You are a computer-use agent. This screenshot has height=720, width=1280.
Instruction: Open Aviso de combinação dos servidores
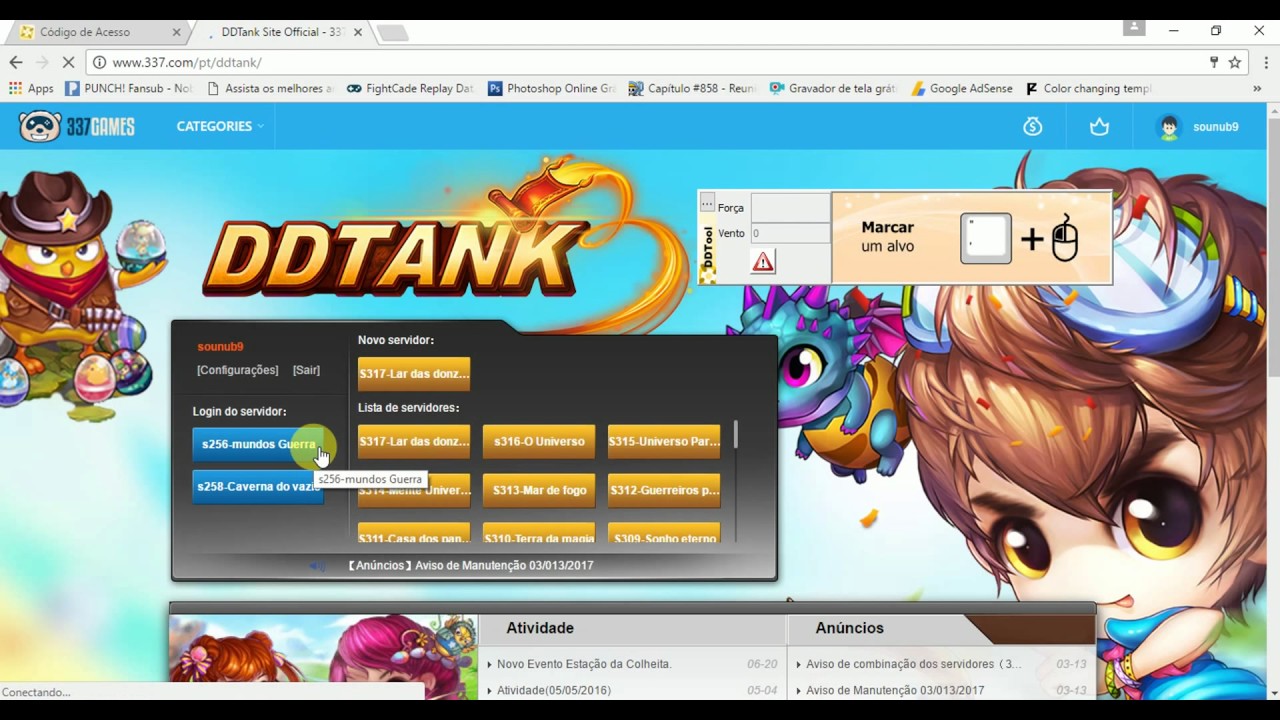coord(914,664)
